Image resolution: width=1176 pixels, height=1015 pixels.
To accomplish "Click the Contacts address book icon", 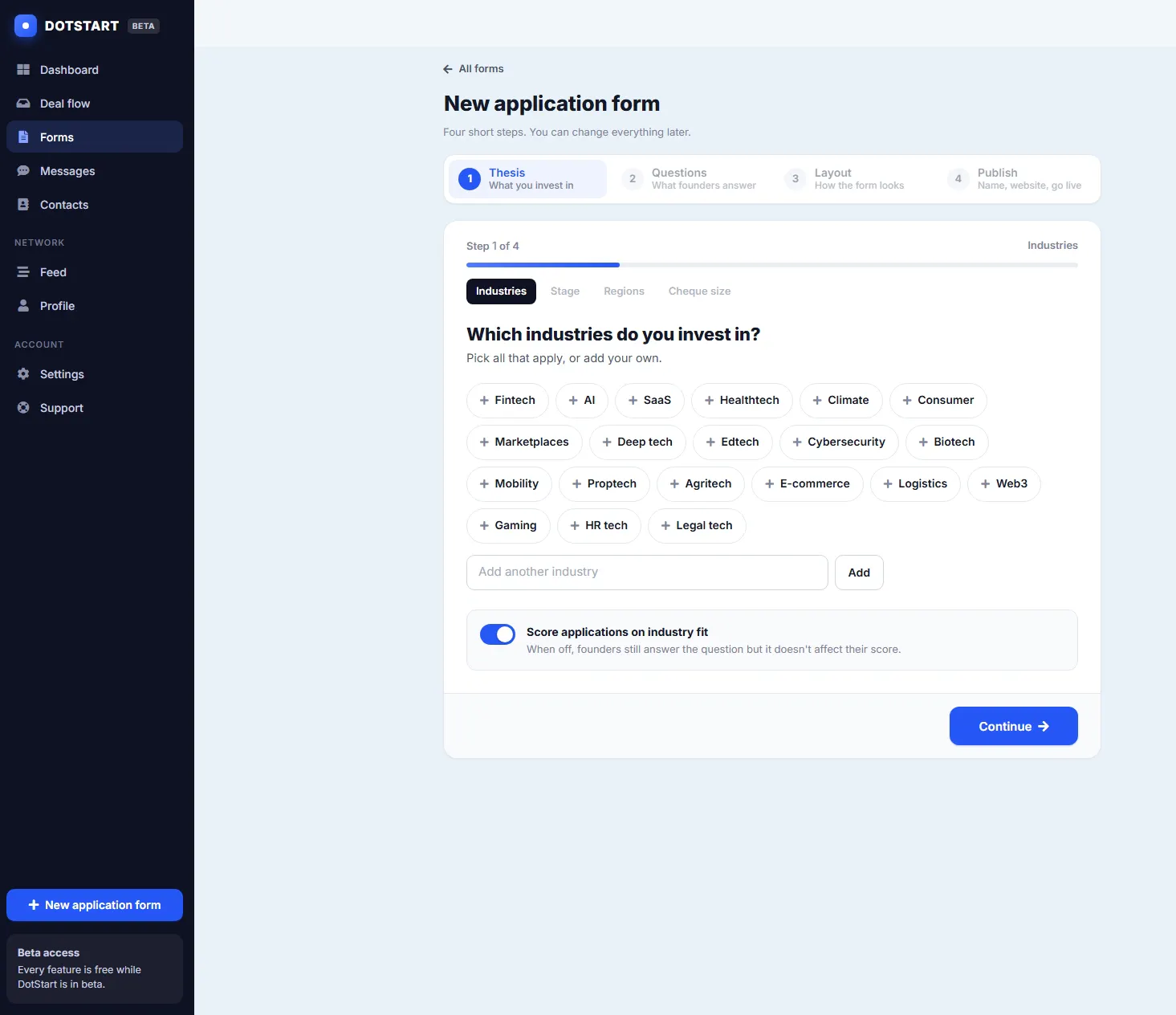I will pos(23,205).
